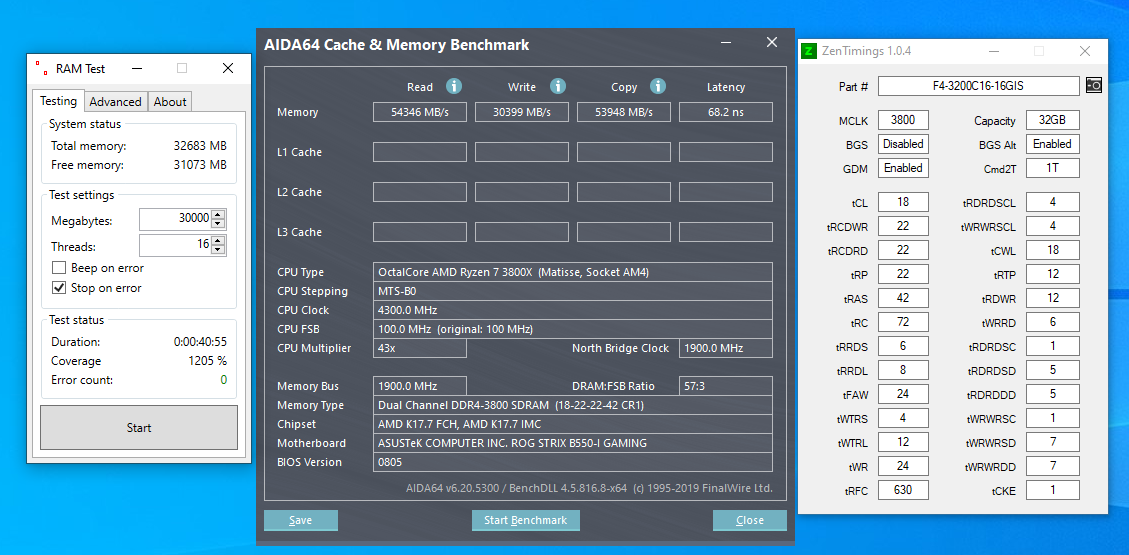
Task: Click the Cmd2T value 1T
Action: pos(1053,168)
